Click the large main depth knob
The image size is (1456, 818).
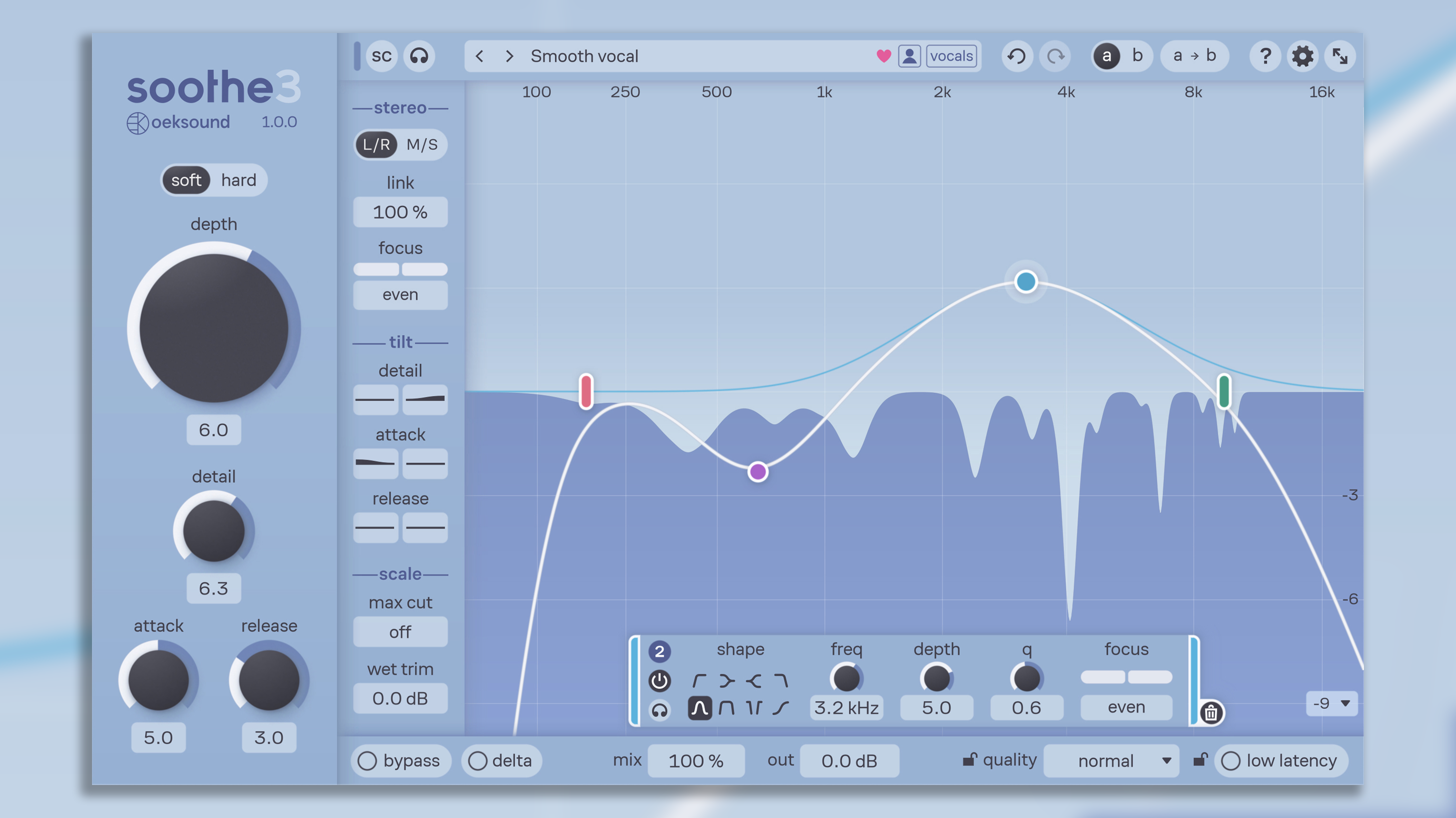(x=214, y=327)
